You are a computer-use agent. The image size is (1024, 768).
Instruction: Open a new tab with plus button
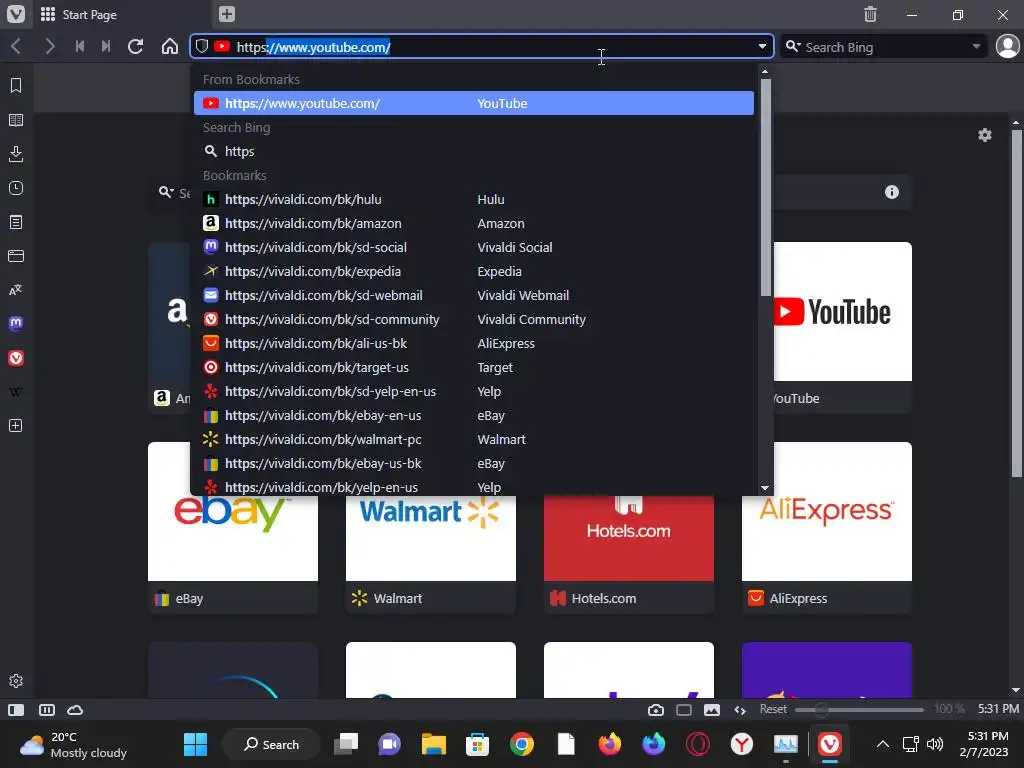coord(227,14)
